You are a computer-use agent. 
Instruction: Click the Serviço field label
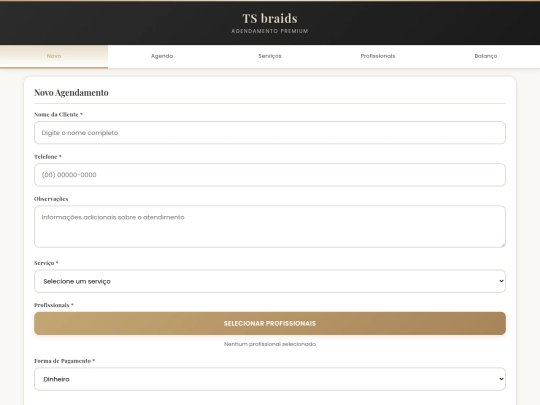tap(46, 263)
